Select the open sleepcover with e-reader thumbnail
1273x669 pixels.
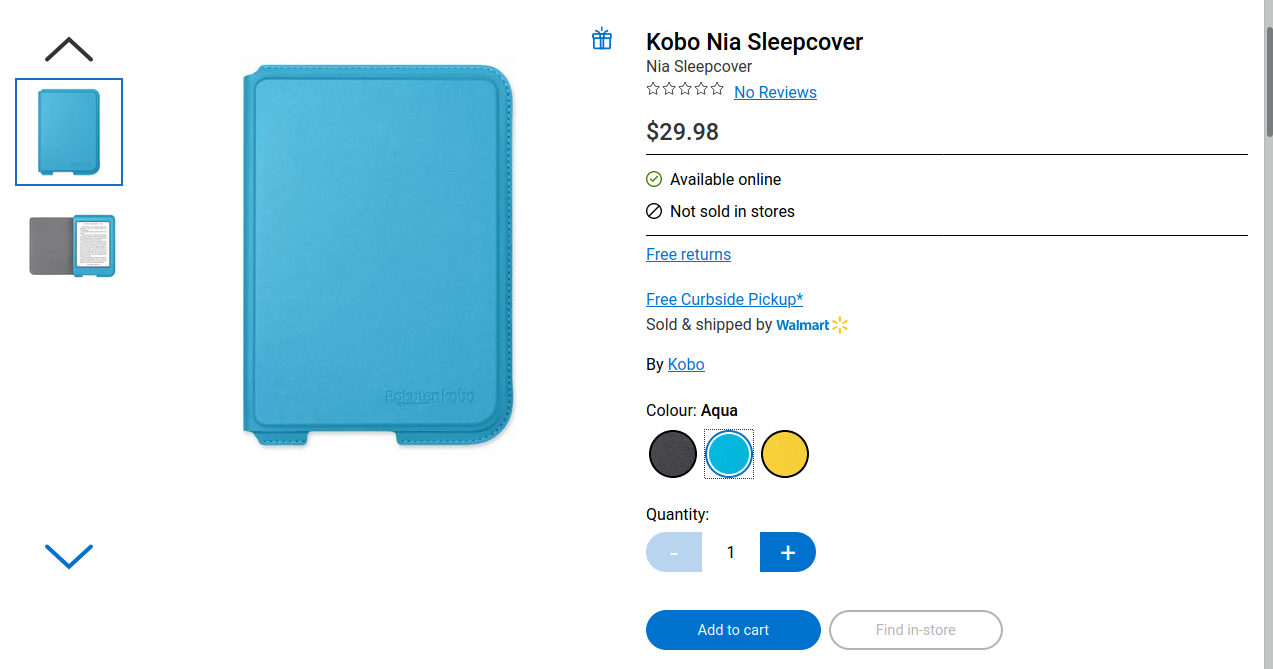[72, 246]
